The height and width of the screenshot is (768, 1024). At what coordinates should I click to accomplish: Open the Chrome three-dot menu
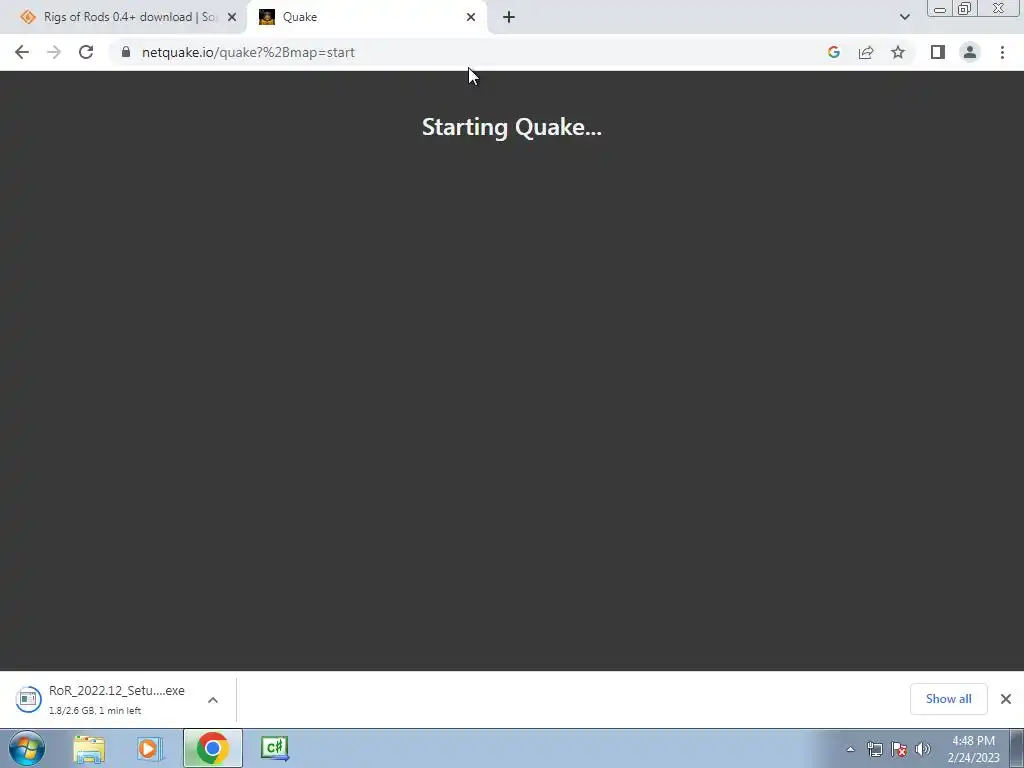(x=1002, y=52)
